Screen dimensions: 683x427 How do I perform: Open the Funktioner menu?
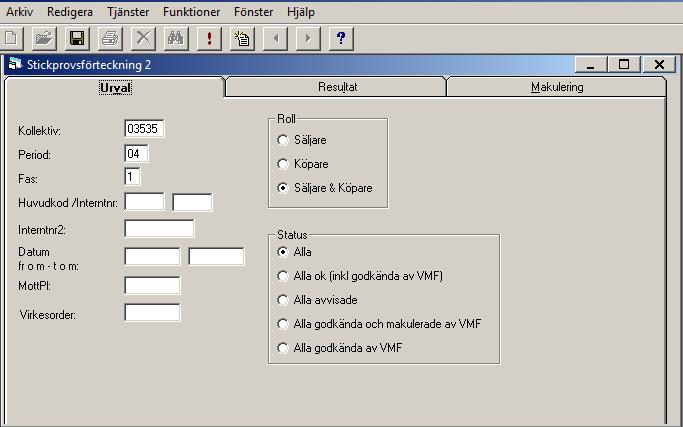[192, 12]
